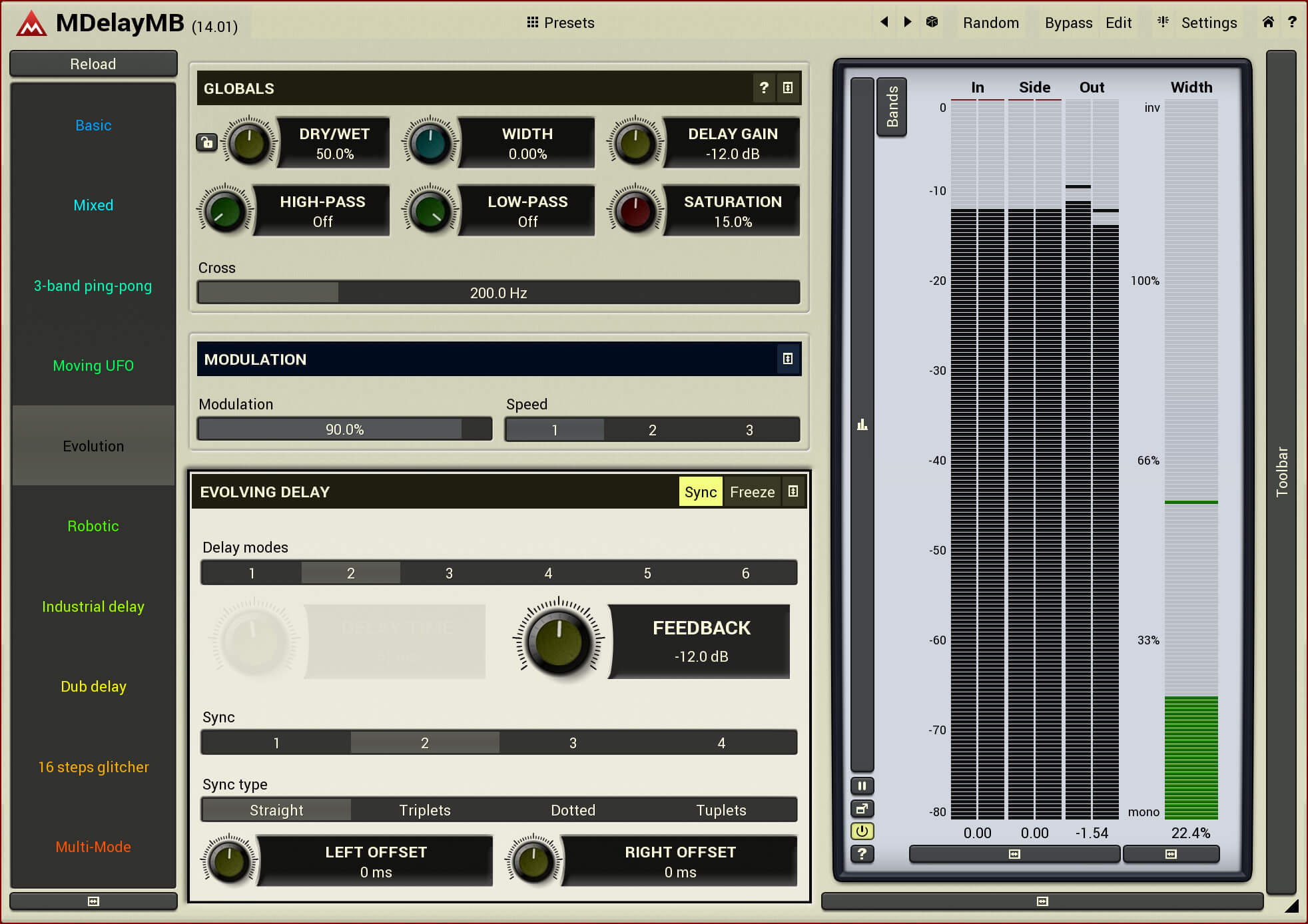This screenshot has height=924, width=1308.
Task: Collapse the Evolving Delay panel header icon
Action: [793, 491]
